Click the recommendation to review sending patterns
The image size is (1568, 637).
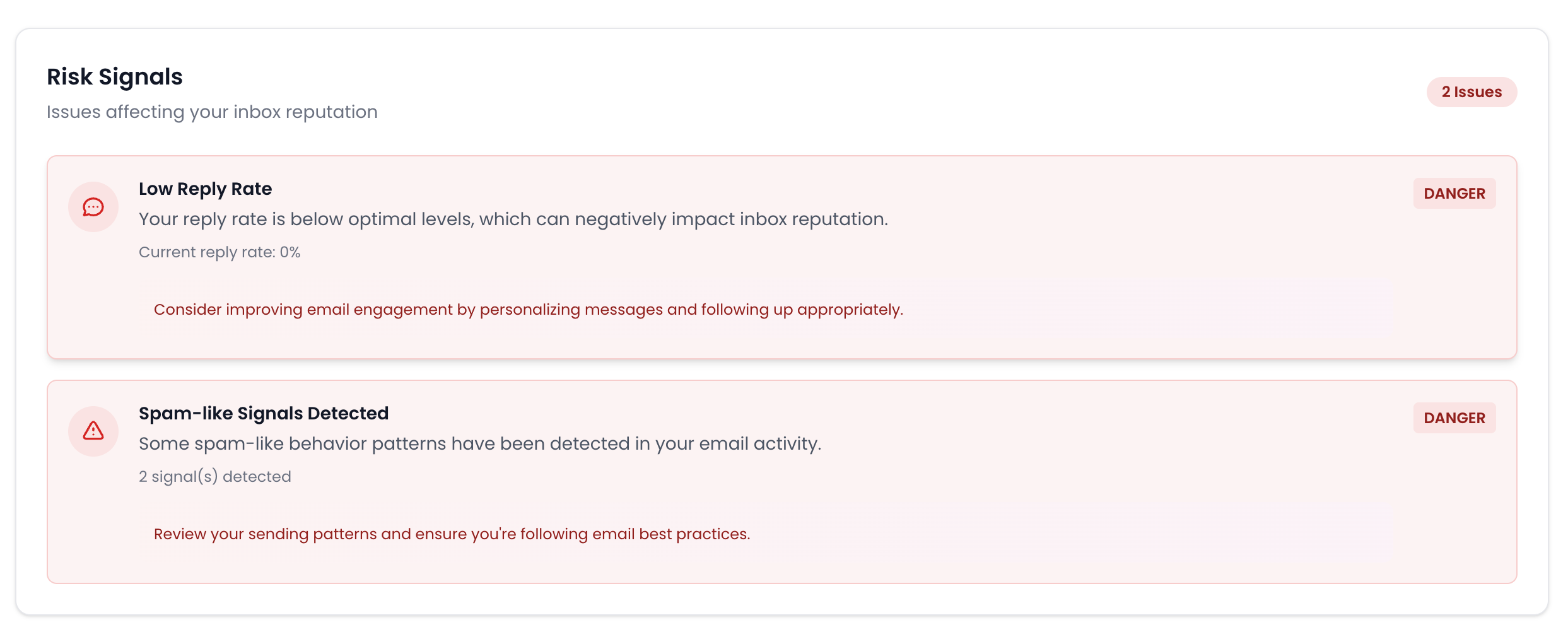452,534
